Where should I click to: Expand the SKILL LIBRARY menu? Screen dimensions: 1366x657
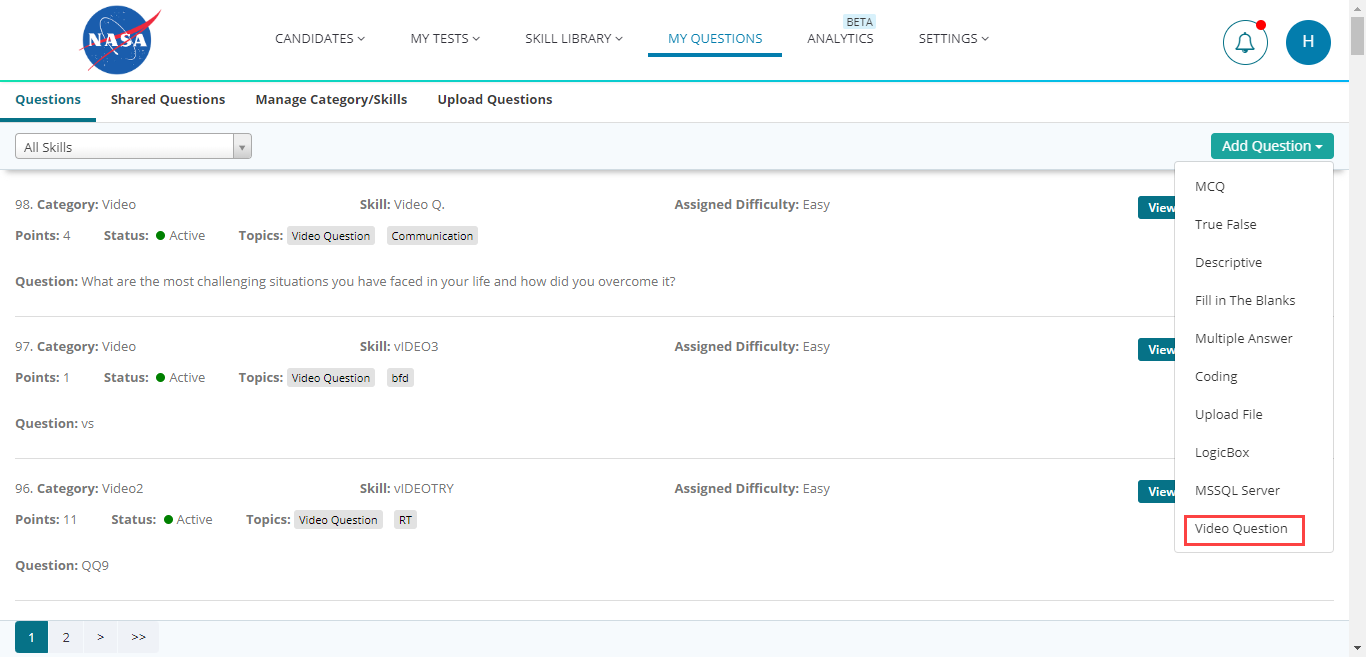(x=574, y=38)
